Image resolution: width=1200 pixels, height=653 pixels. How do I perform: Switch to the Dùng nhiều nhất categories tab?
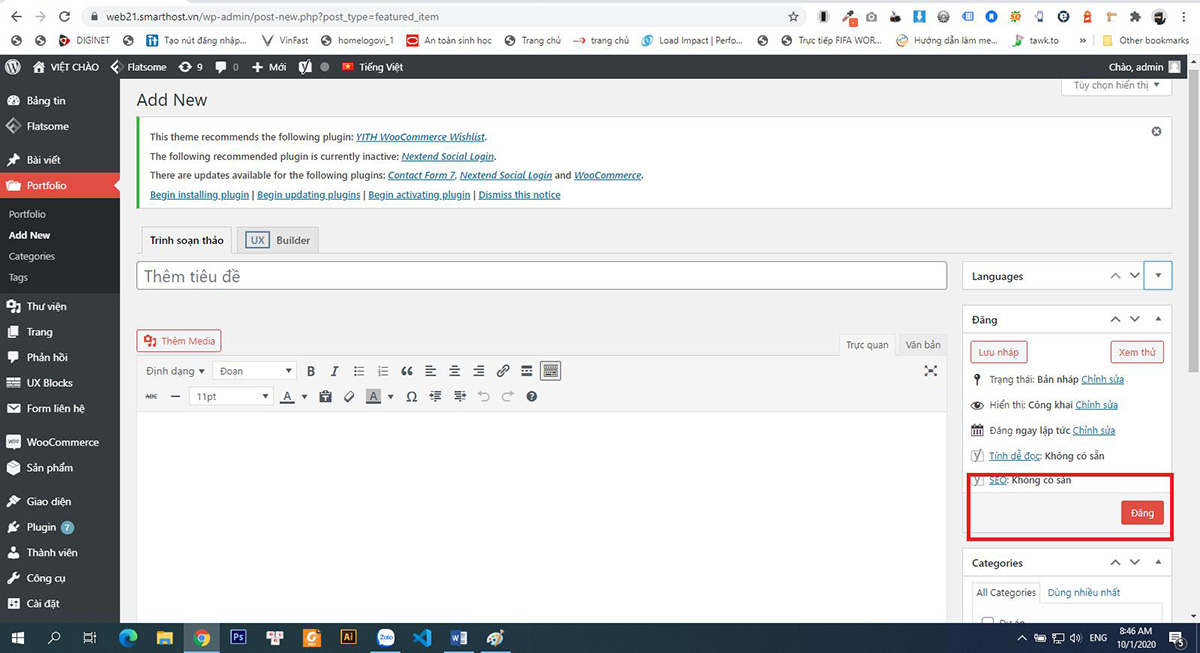1083,592
